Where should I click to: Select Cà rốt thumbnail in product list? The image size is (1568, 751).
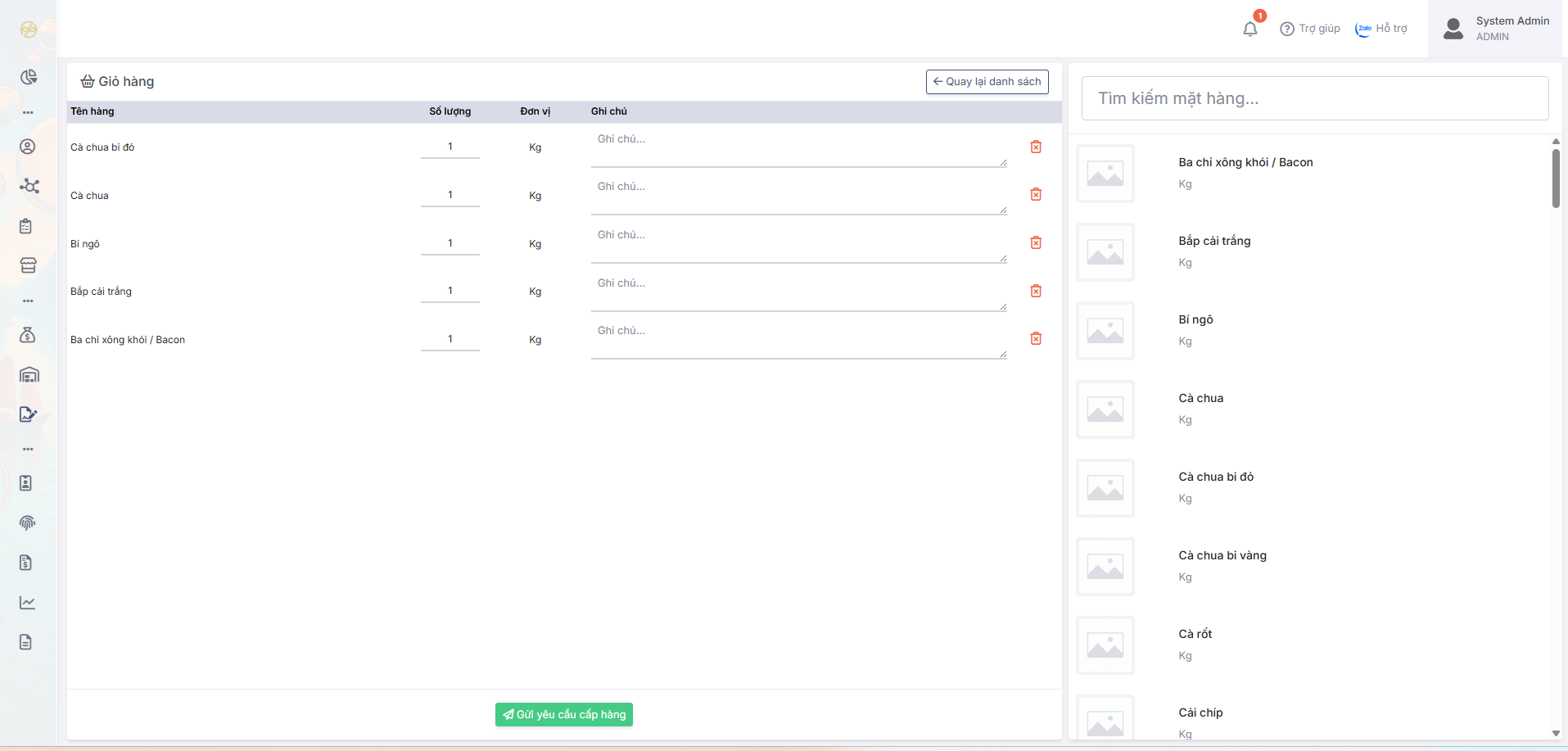point(1105,645)
